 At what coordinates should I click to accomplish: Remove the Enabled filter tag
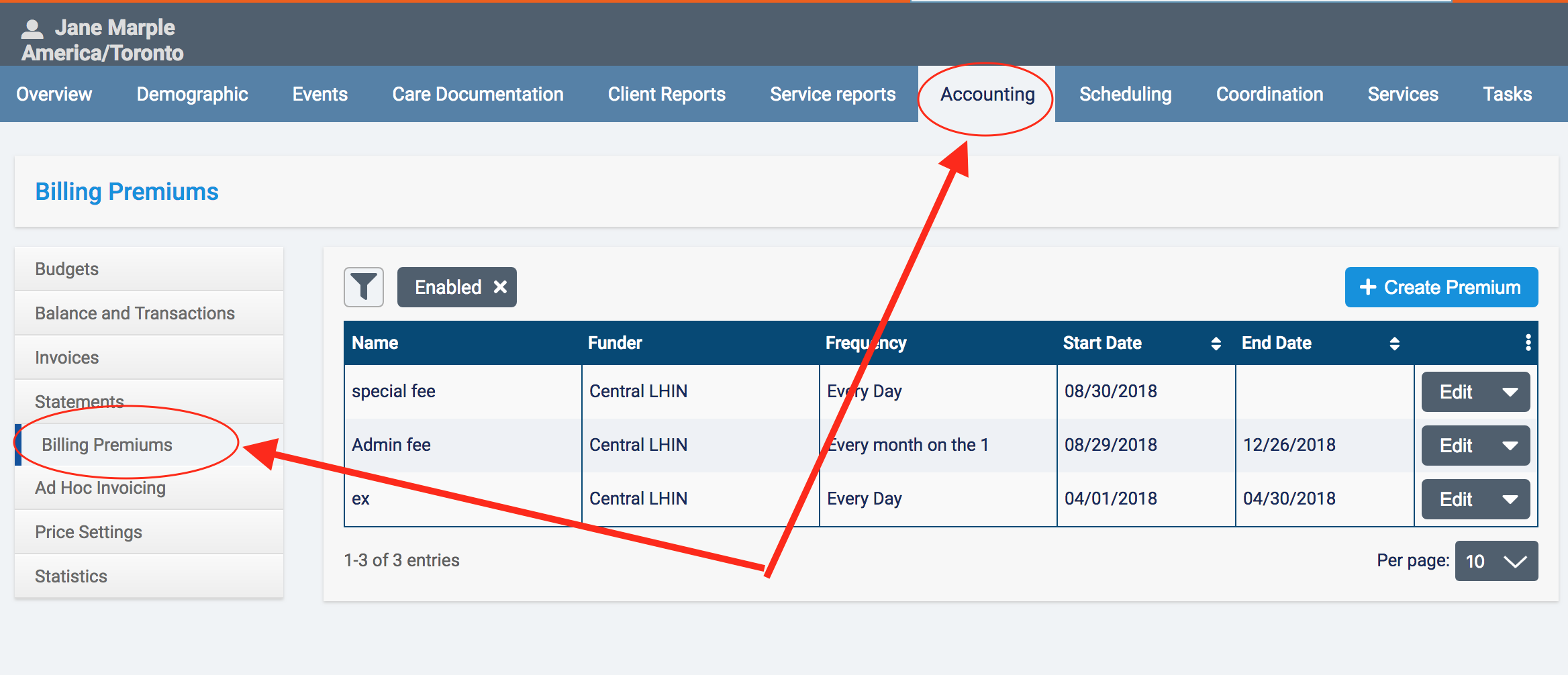click(x=500, y=287)
